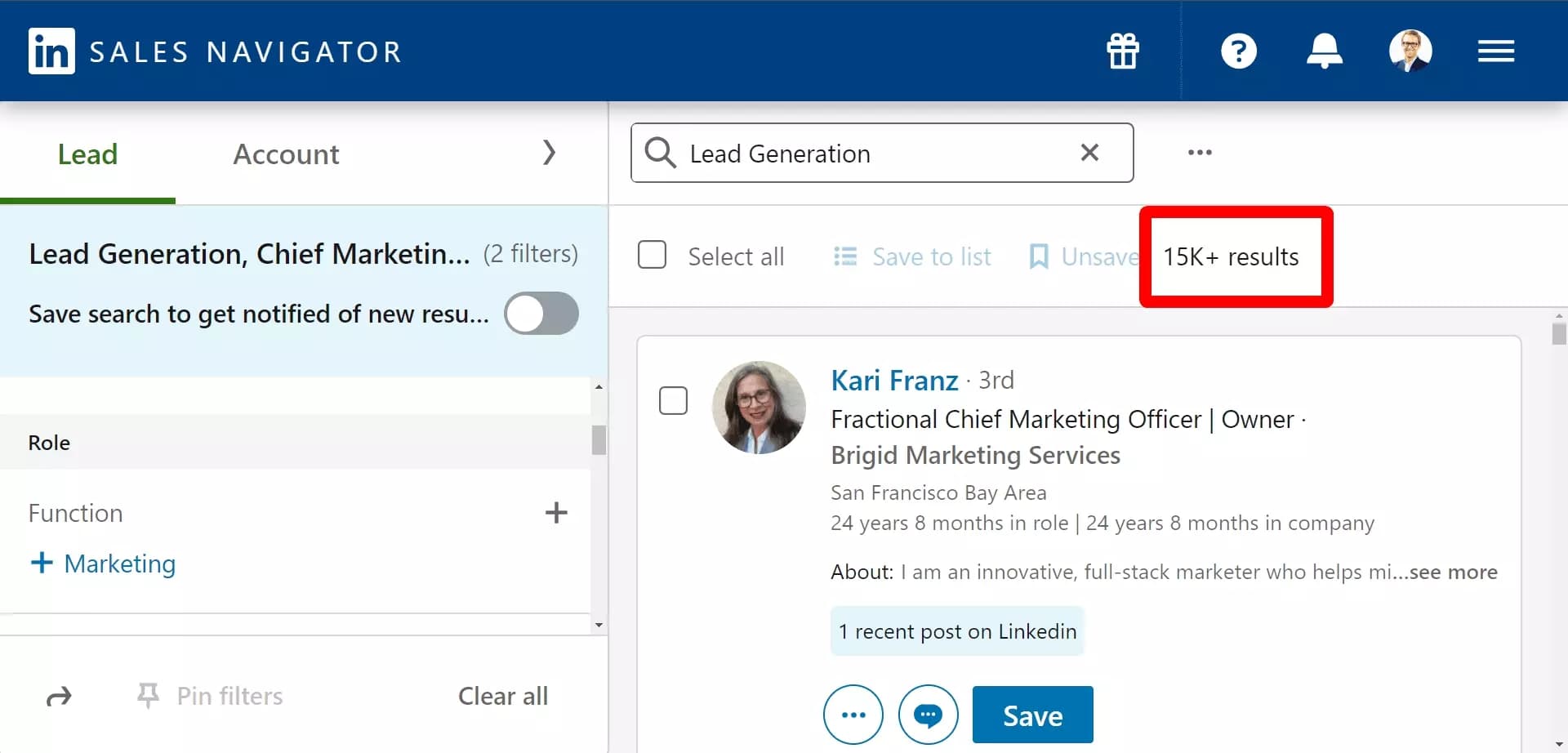
Task: Click the results list scrollbar thumb
Action: [x=1559, y=333]
